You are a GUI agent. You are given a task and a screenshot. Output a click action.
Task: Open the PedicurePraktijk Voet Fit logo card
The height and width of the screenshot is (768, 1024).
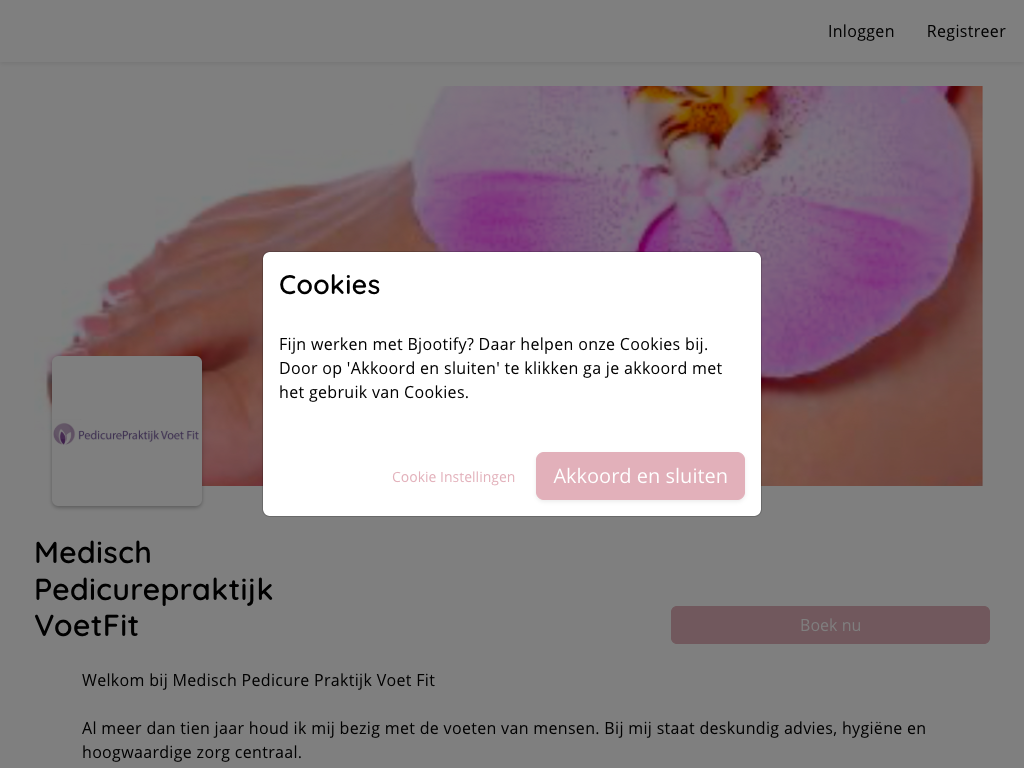pos(127,431)
